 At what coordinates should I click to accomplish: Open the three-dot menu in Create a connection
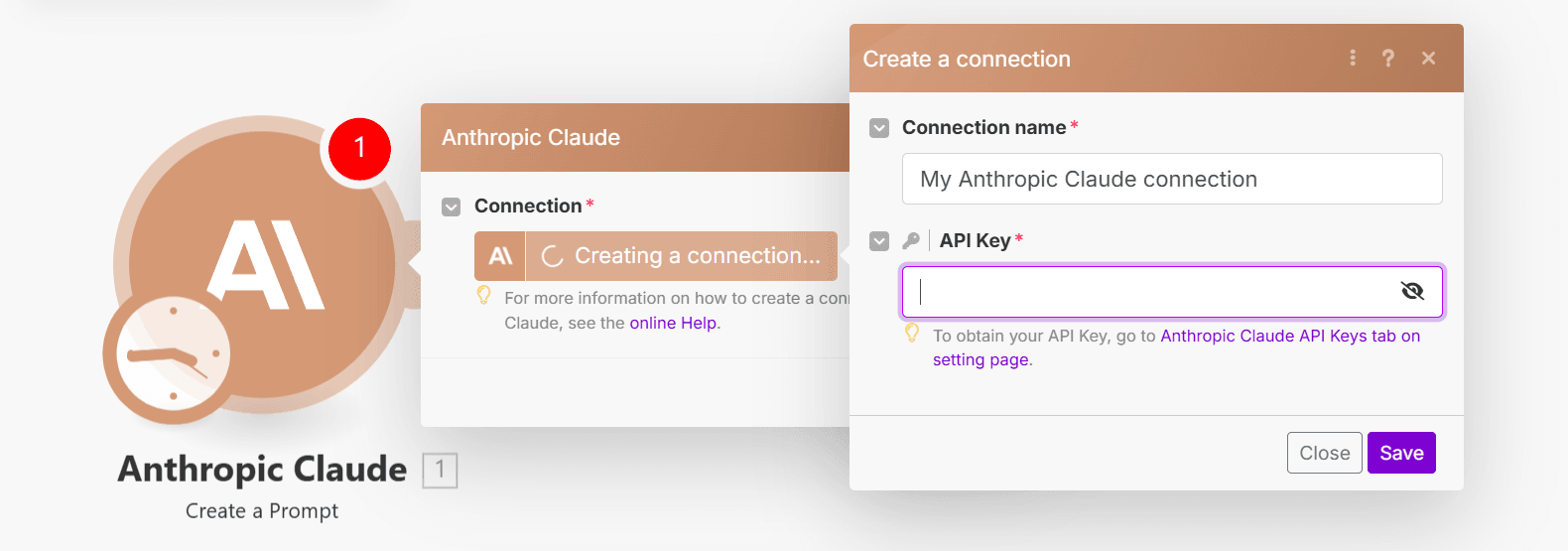pyautogui.click(x=1352, y=59)
